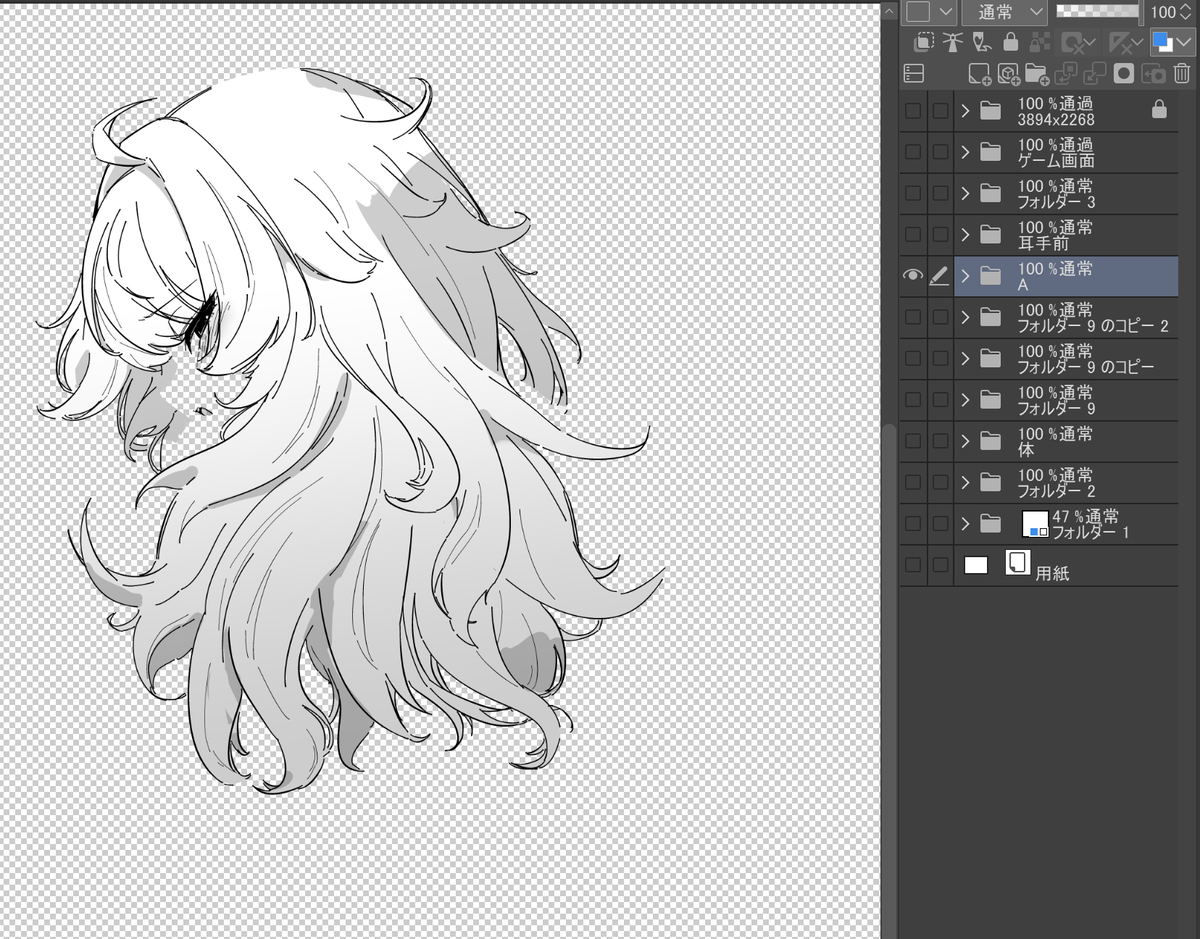Hide the A folder using its eye icon
The height and width of the screenshot is (939, 1200).
pos(912,276)
